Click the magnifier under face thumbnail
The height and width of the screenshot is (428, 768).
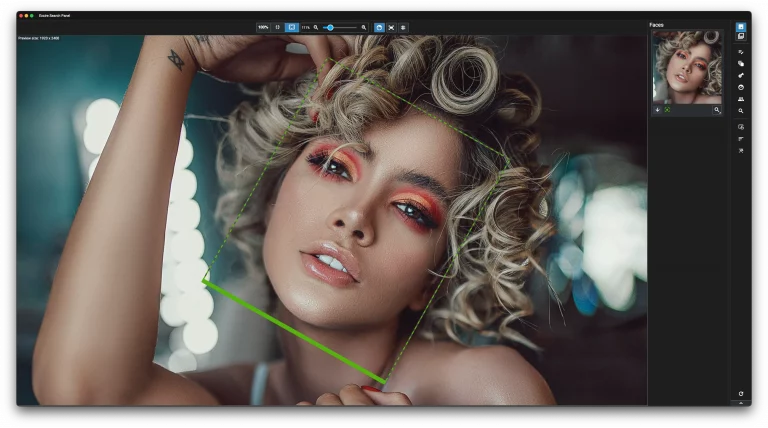click(716, 110)
